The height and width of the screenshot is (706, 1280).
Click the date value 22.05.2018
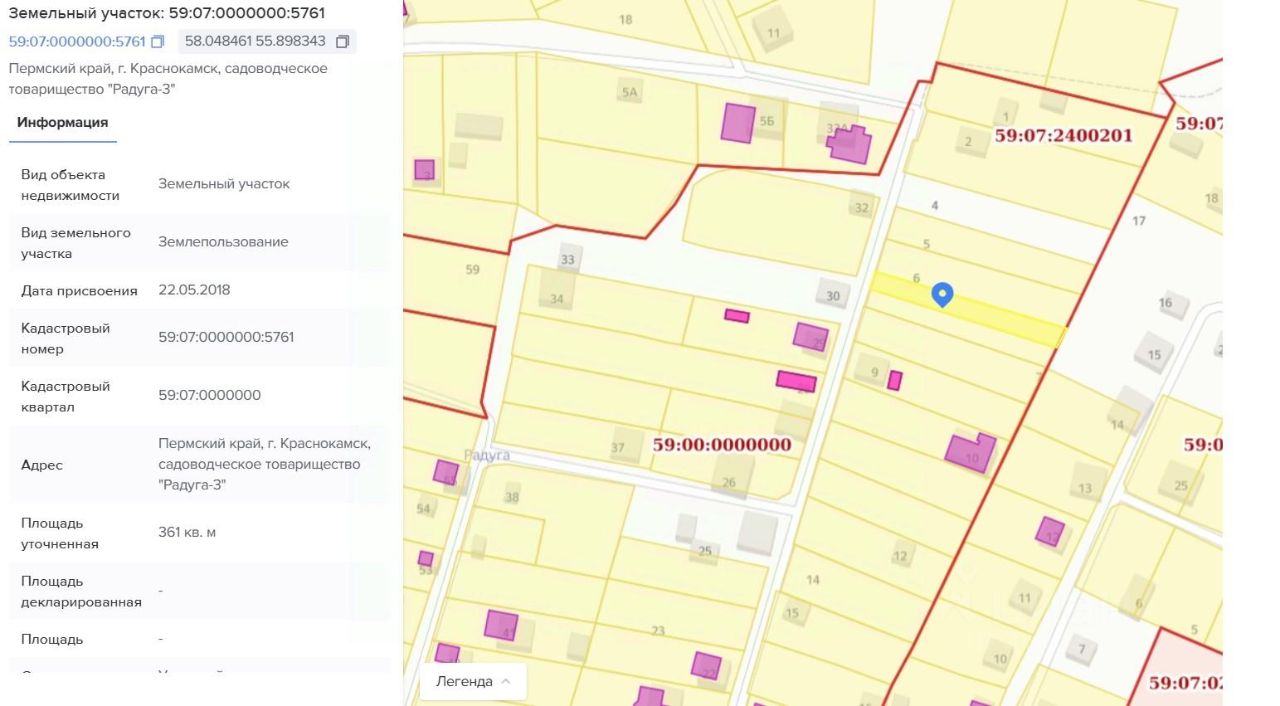coord(194,290)
